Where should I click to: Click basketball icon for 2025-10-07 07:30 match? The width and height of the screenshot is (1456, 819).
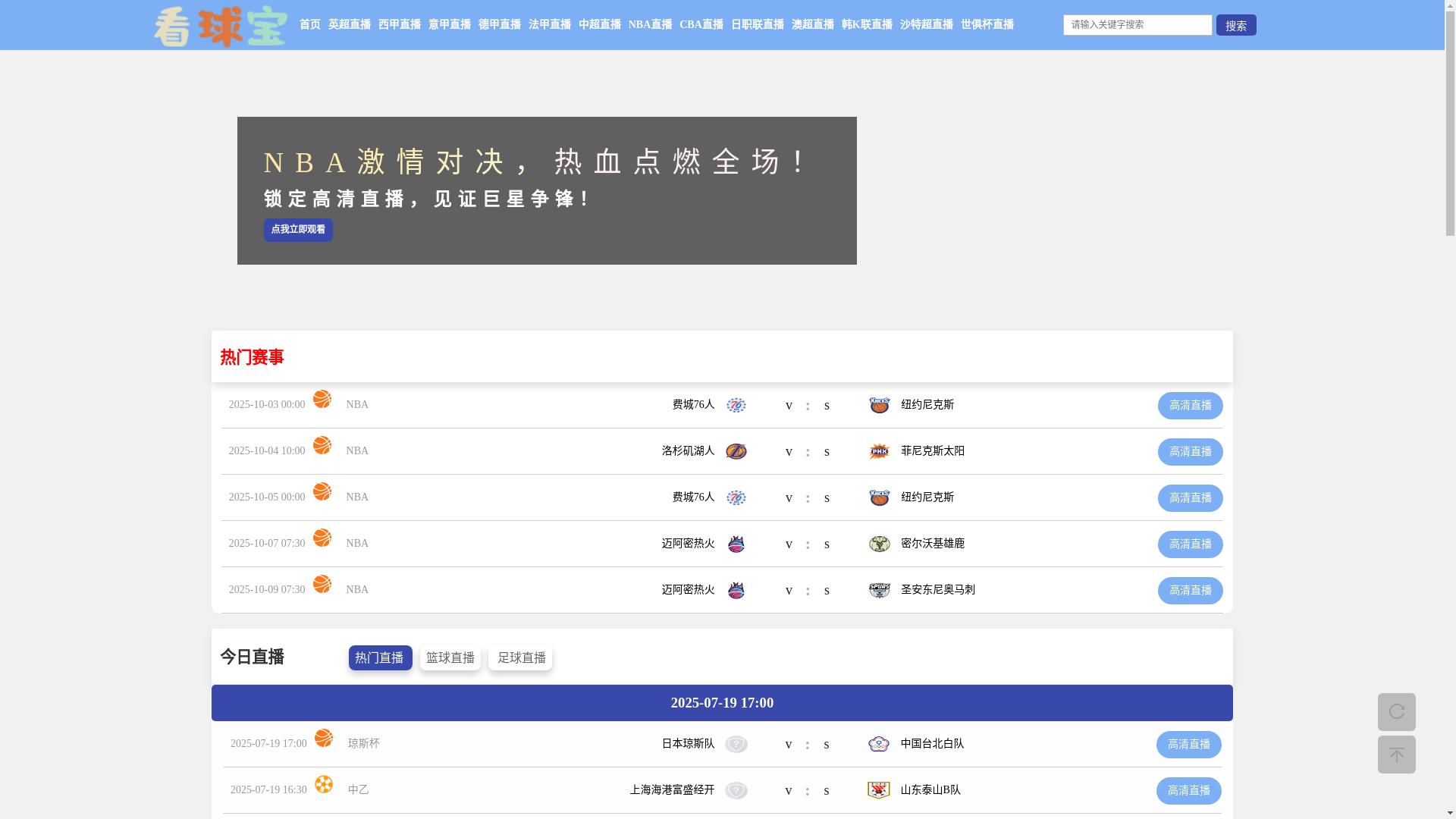click(x=322, y=538)
